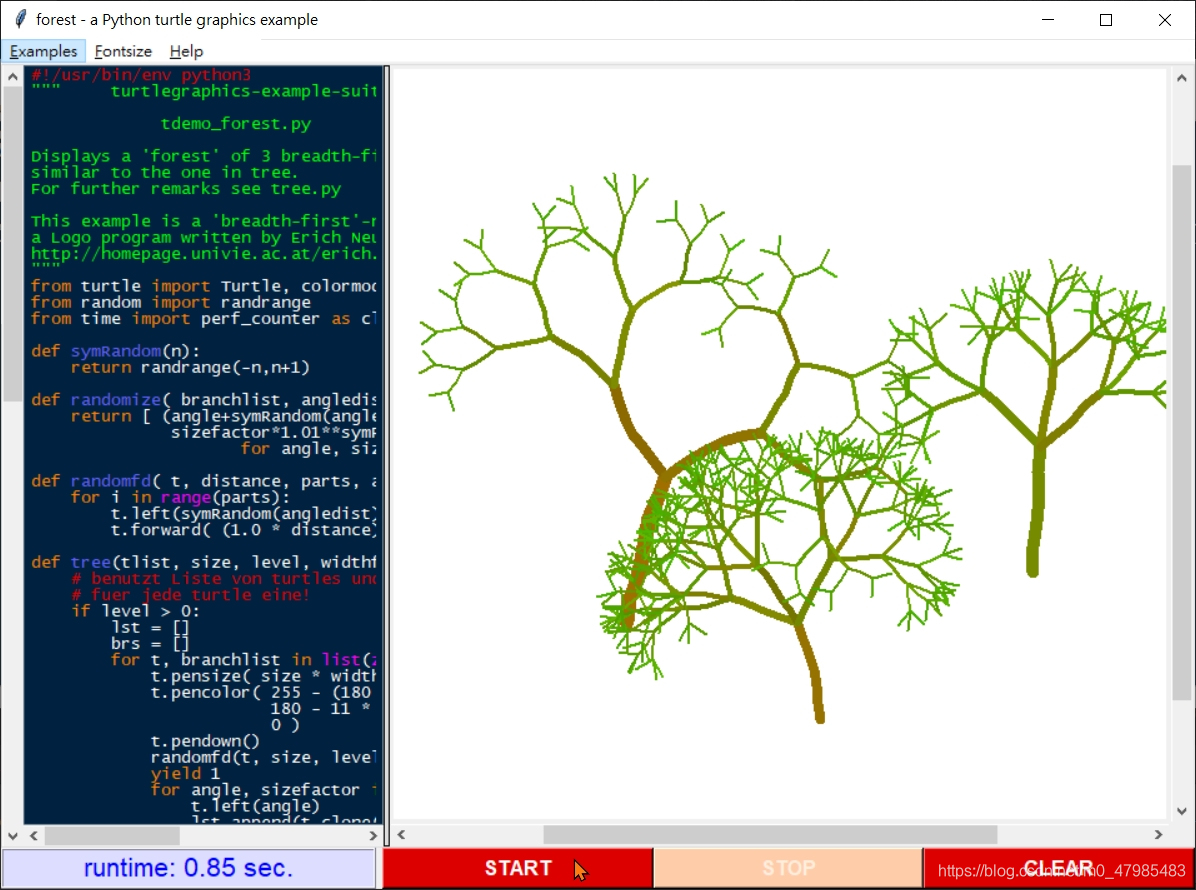Click the runtime: 0.85 sec display
1196x890 pixels.
(x=190, y=868)
